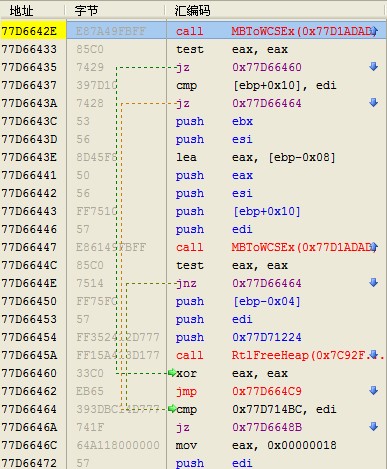Select address 77D66460

[29, 373]
